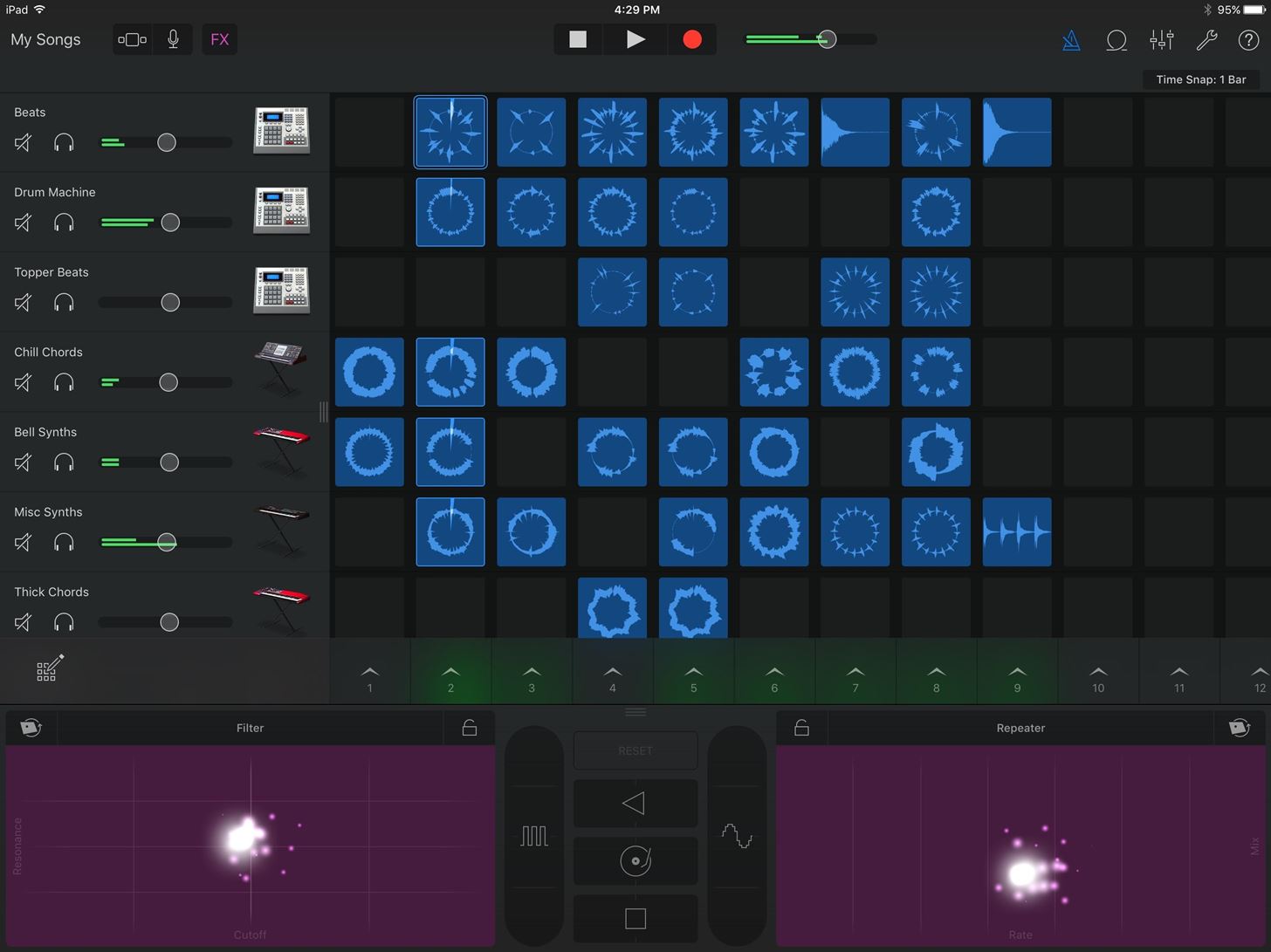Solo the Bell Synths track
The height and width of the screenshot is (952, 1271).
click(64, 462)
